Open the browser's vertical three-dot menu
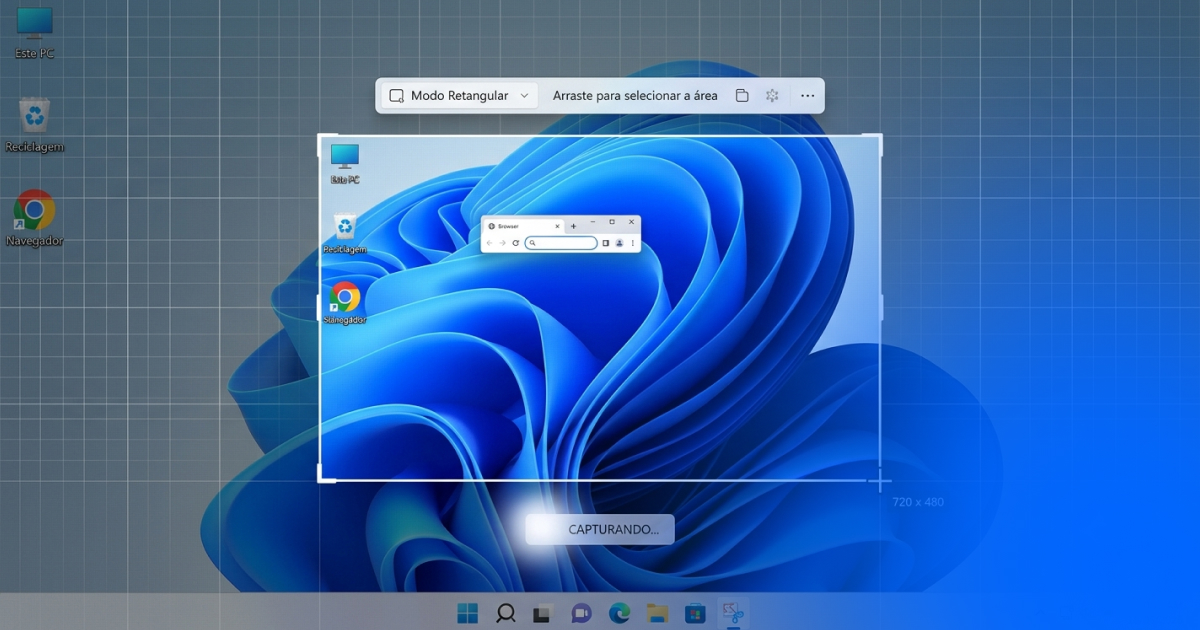The height and width of the screenshot is (630, 1200). (x=633, y=243)
